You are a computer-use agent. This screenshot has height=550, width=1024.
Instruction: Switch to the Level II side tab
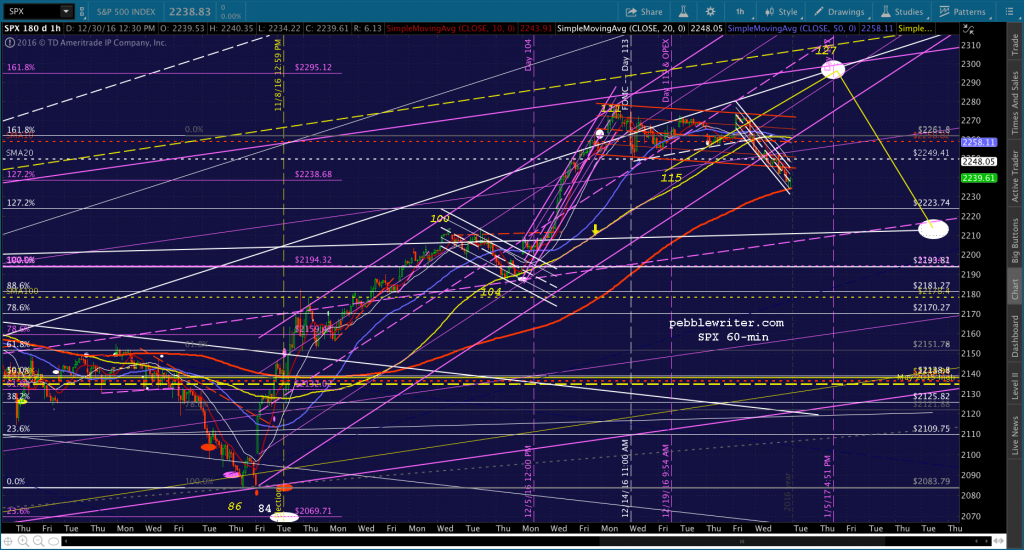tap(1016, 385)
